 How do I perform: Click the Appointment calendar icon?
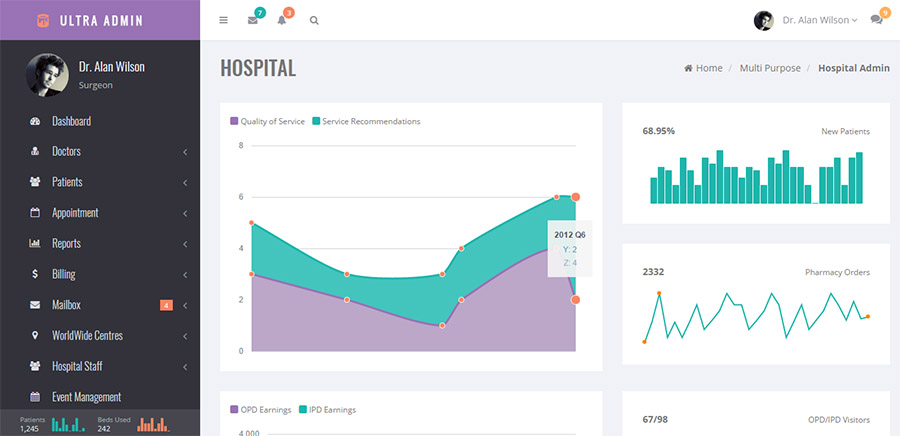click(35, 212)
